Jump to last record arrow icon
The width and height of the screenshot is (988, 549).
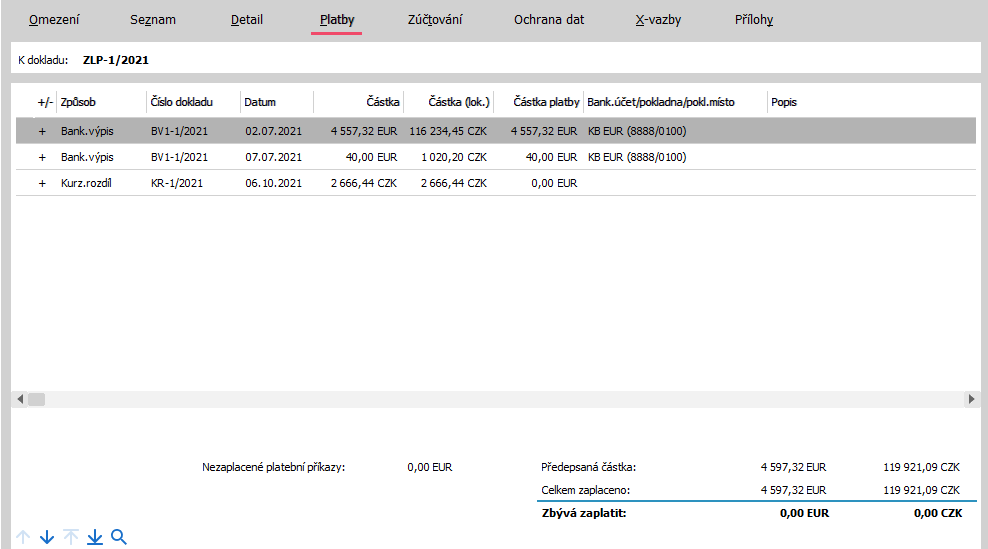pyautogui.click(x=95, y=537)
